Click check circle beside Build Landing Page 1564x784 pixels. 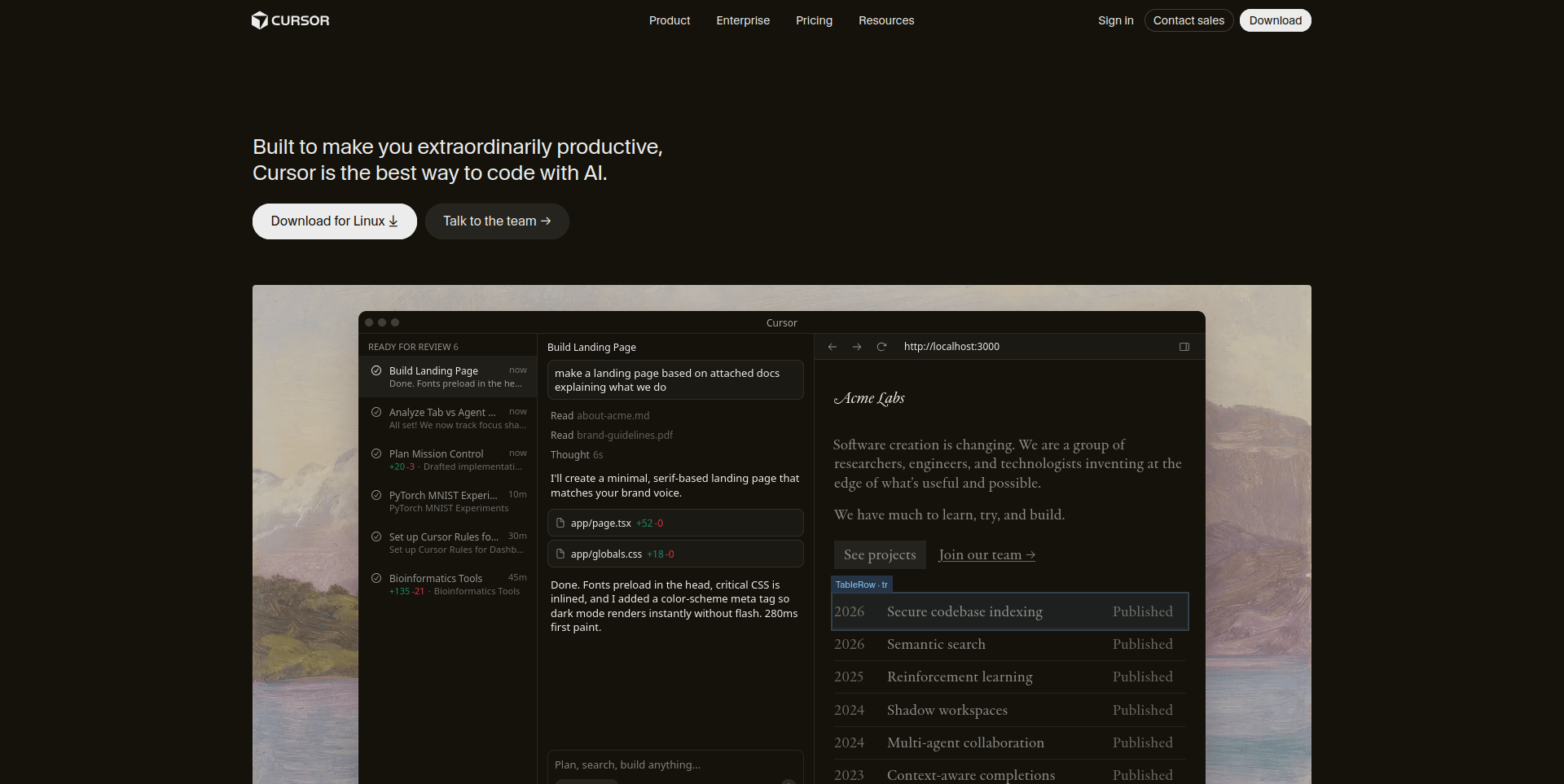click(376, 370)
